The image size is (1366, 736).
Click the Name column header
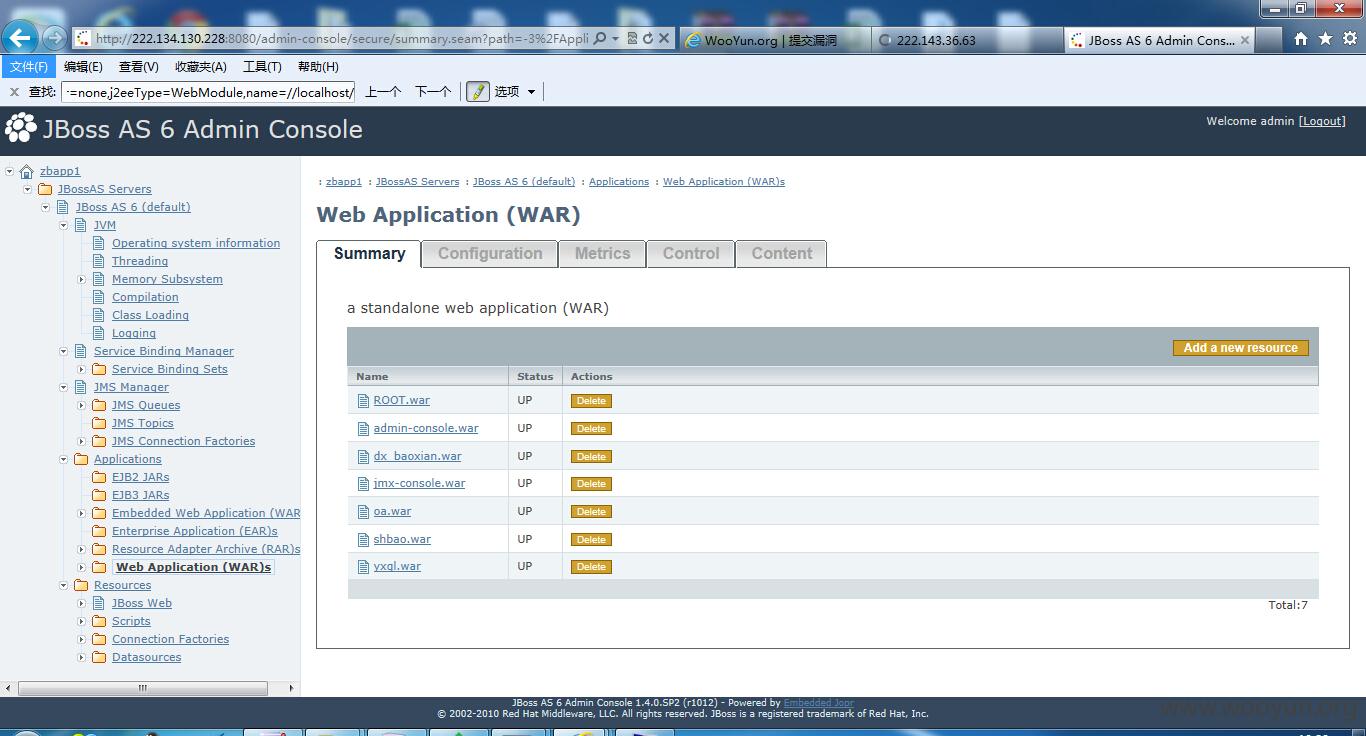click(x=372, y=377)
